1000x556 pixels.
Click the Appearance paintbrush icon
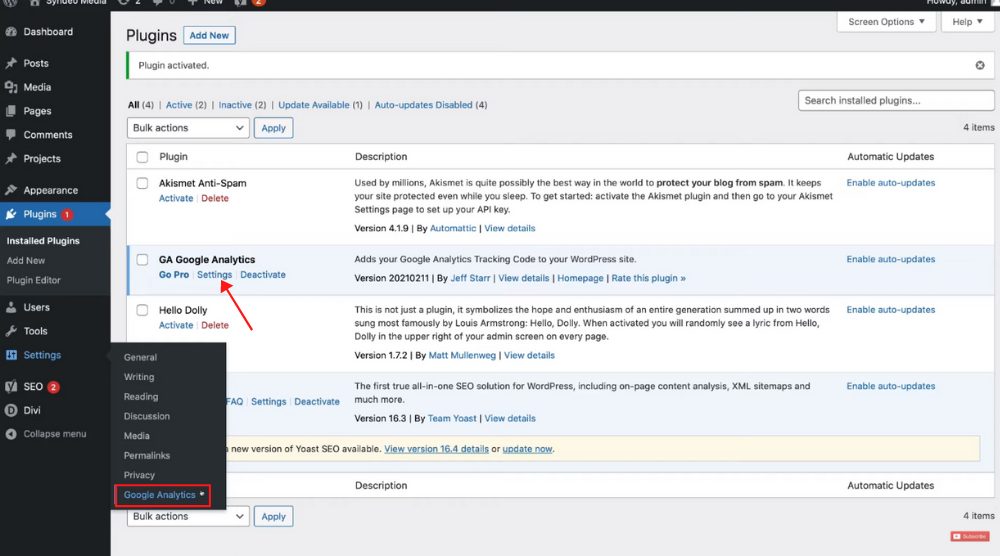(x=11, y=190)
